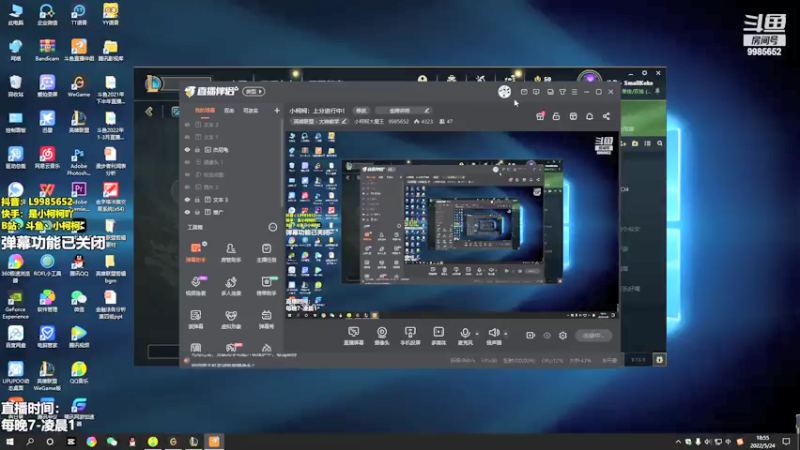Open taskbar search
Image resolution: width=800 pixels, height=450 pixels.
coord(30,441)
